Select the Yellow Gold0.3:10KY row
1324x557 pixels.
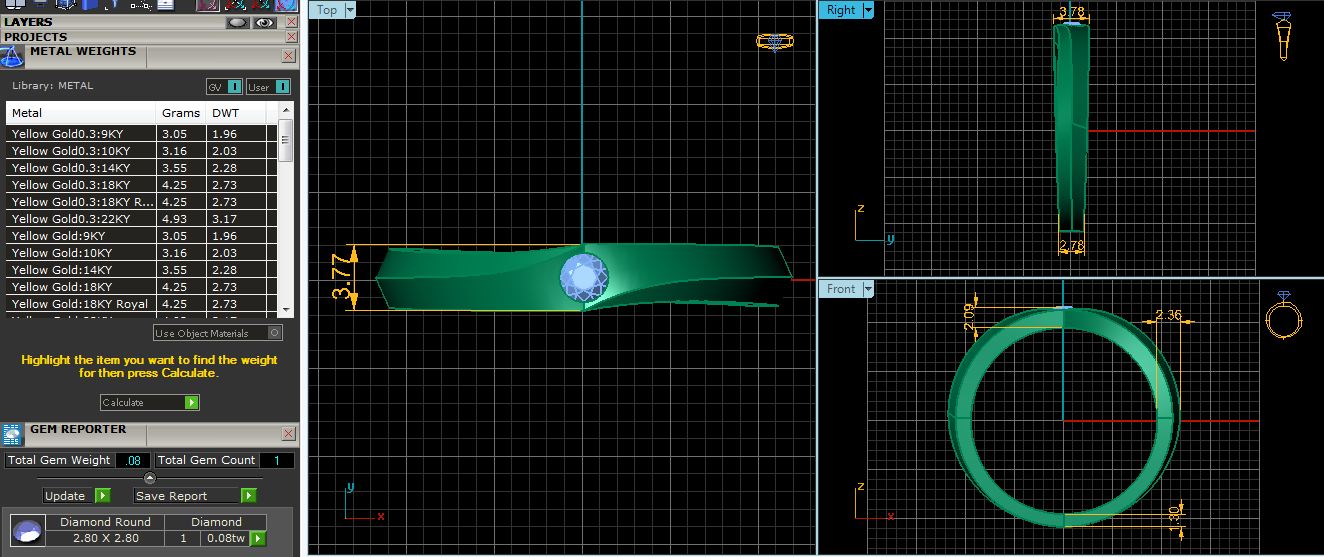(x=142, y=151)
